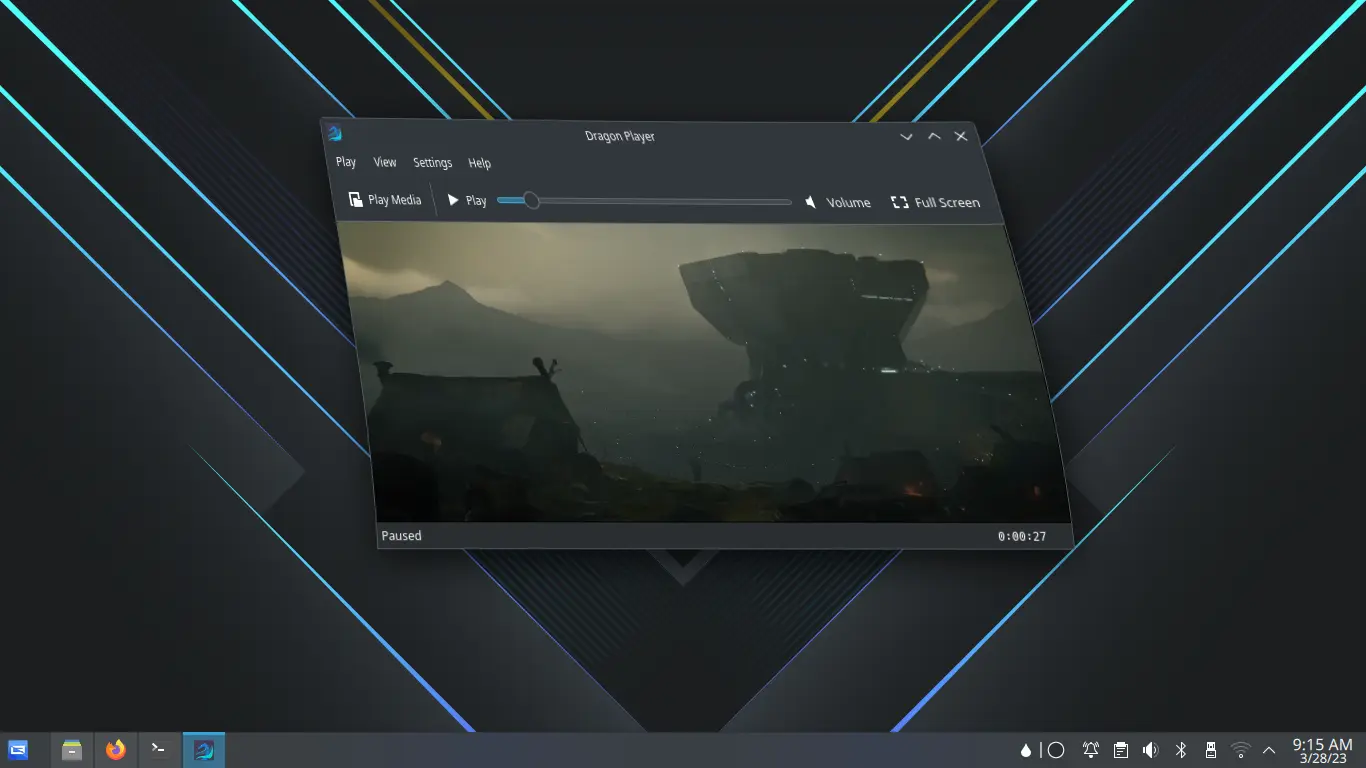Open notifications bell in system tray
The height and width of the screenshot is (768, 1366).
pyautogui.click(x=1091, y=750)
